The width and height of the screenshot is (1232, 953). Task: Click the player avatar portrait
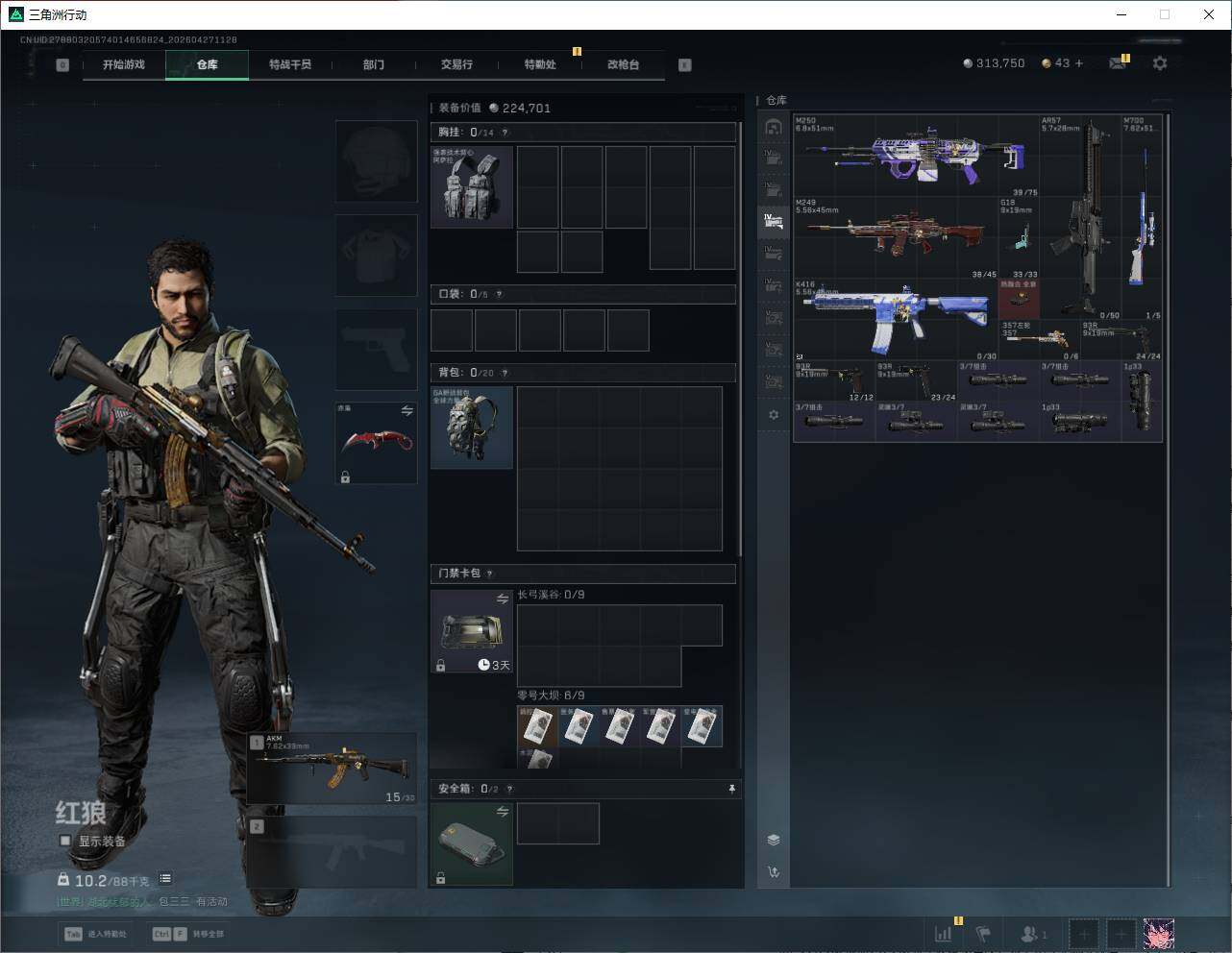1159,933
